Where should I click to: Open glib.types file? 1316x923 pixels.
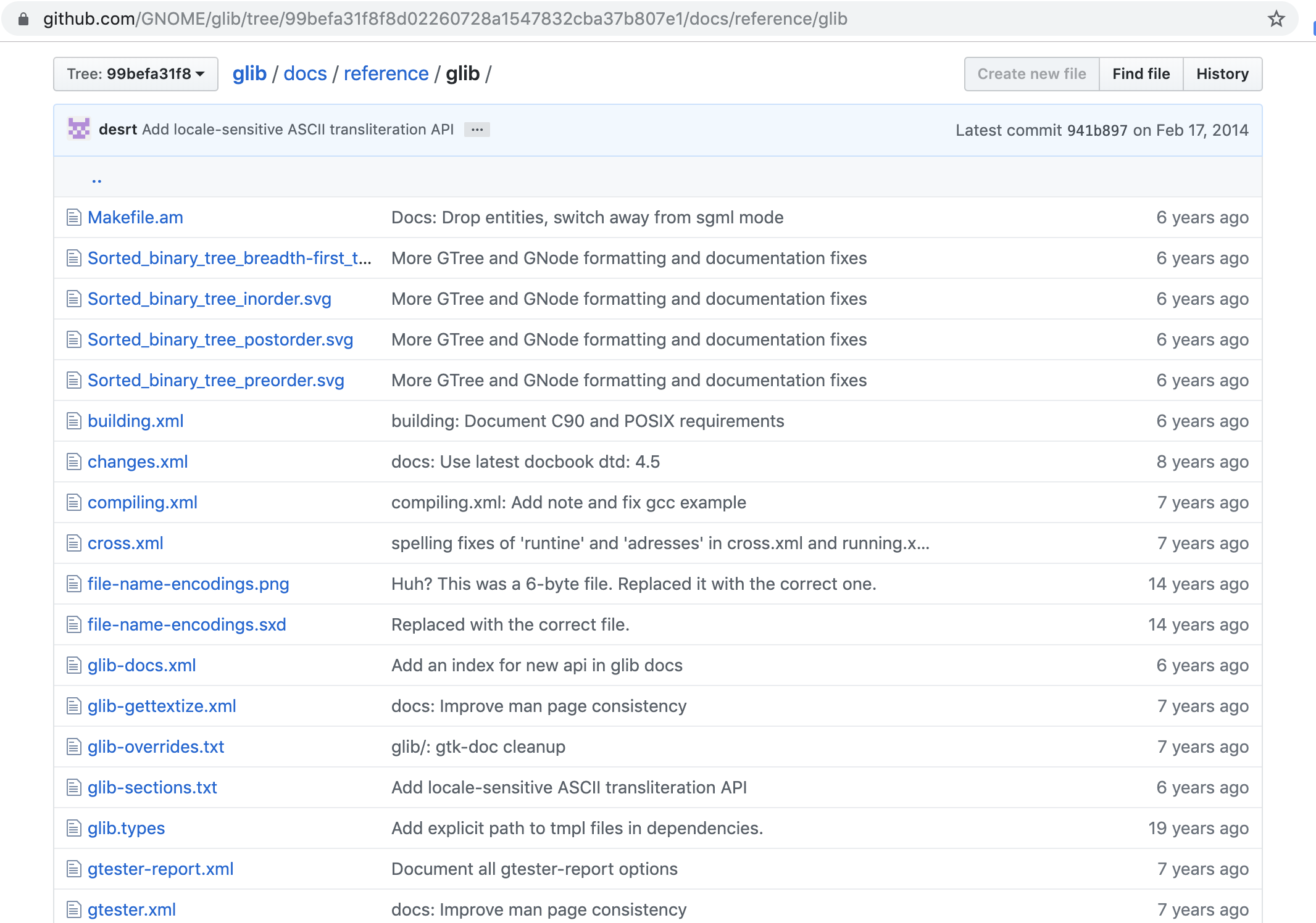tap(127, 829)
